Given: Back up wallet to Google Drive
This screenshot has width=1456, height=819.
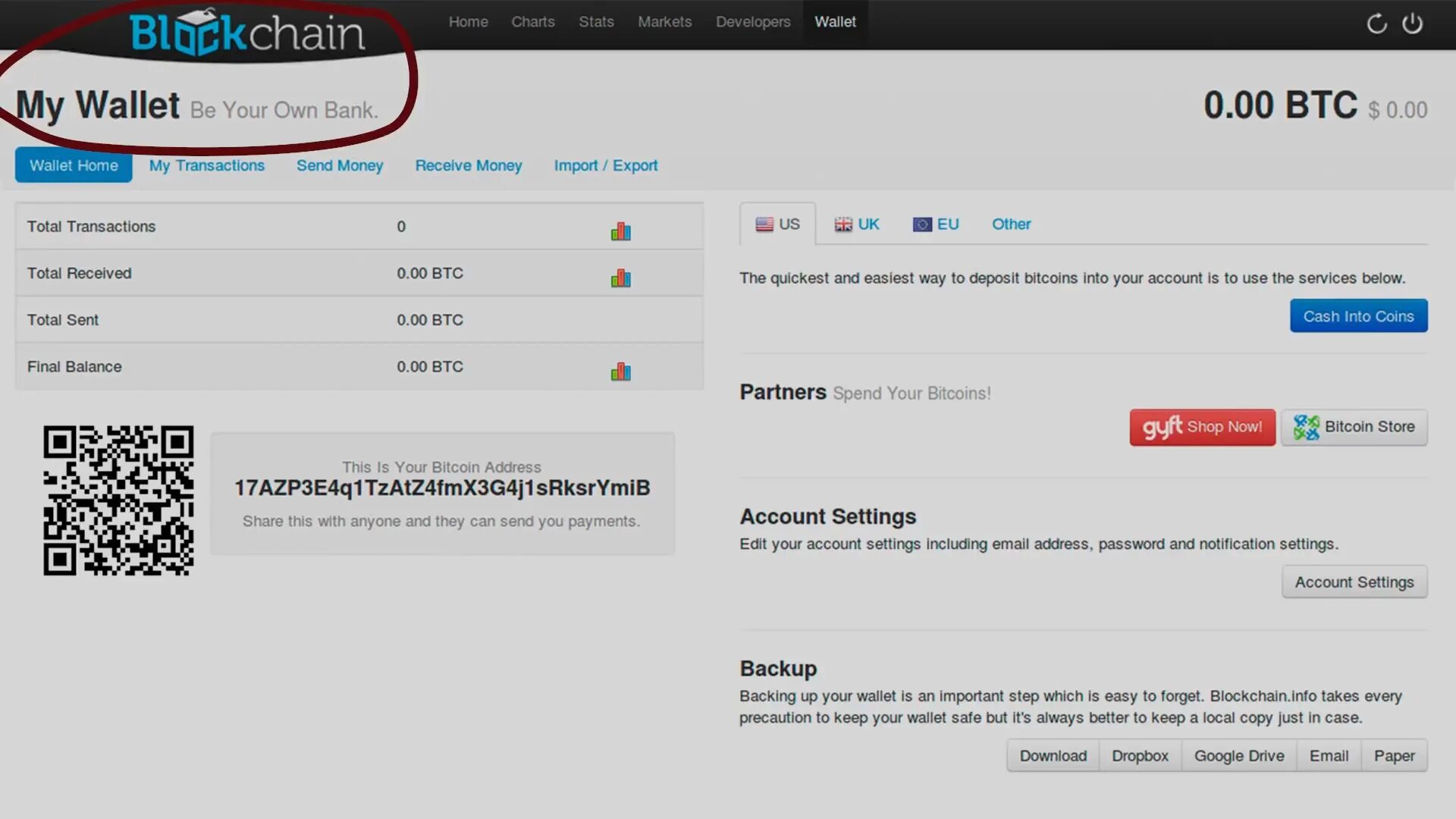Looking at the screenshot, I should coord(1238,756).
